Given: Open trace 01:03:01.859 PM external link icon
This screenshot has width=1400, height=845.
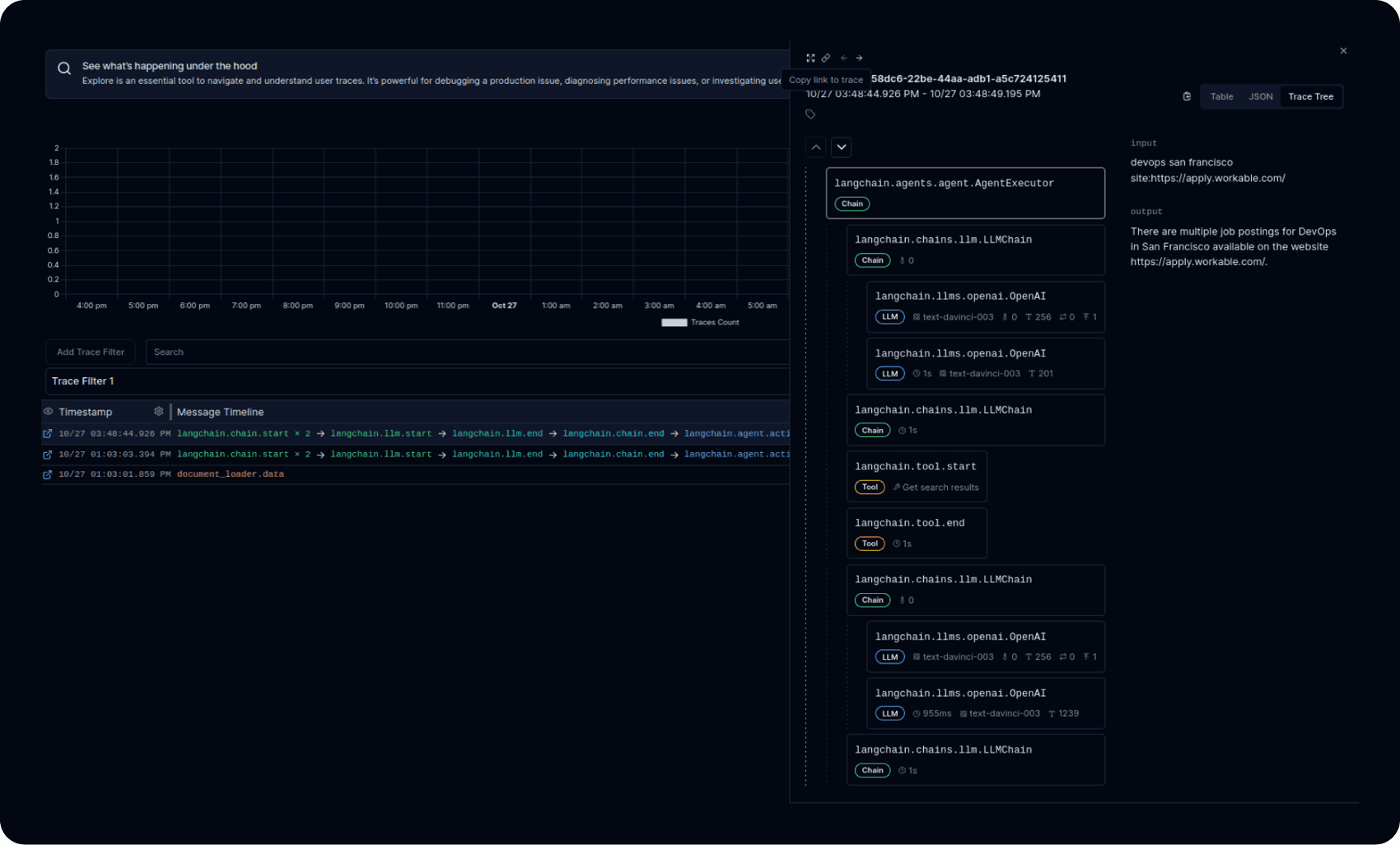Looking at the screenshot, I should (47, 474).
